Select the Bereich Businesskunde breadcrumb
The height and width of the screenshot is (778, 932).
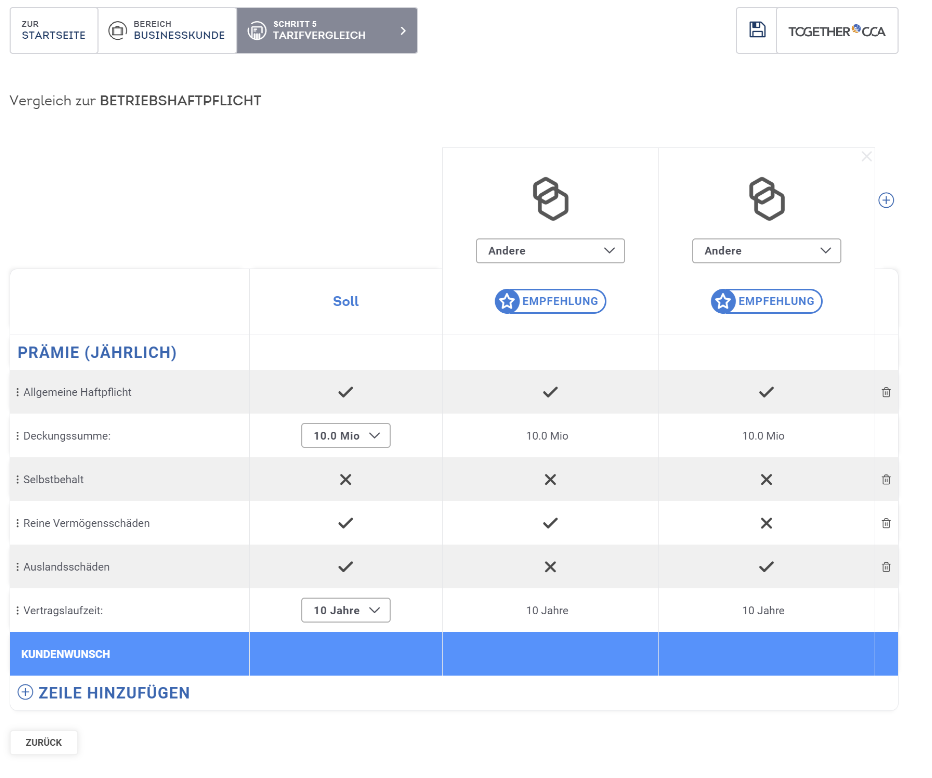click(167, 31)
